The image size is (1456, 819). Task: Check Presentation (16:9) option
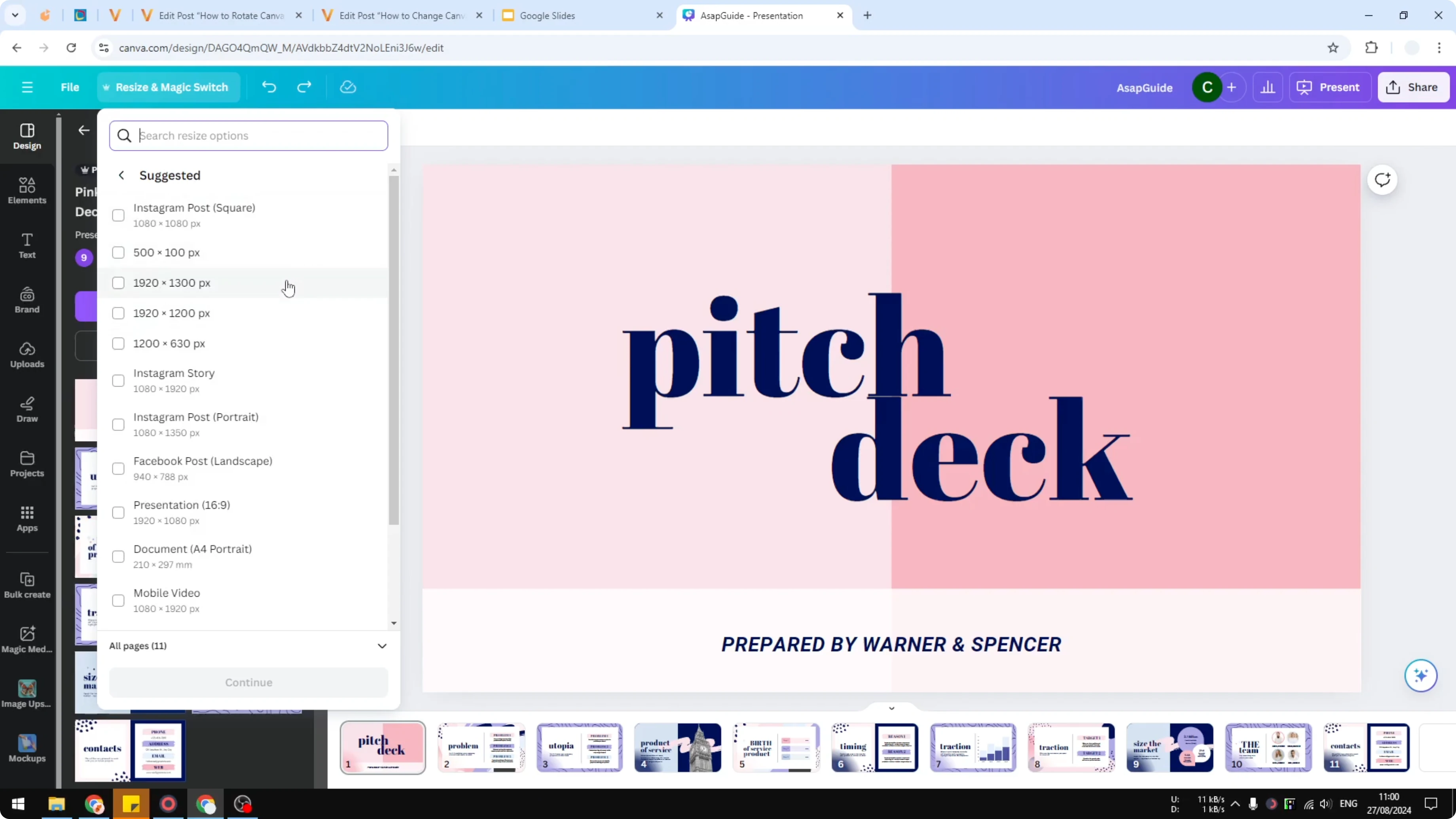[118, 513]
